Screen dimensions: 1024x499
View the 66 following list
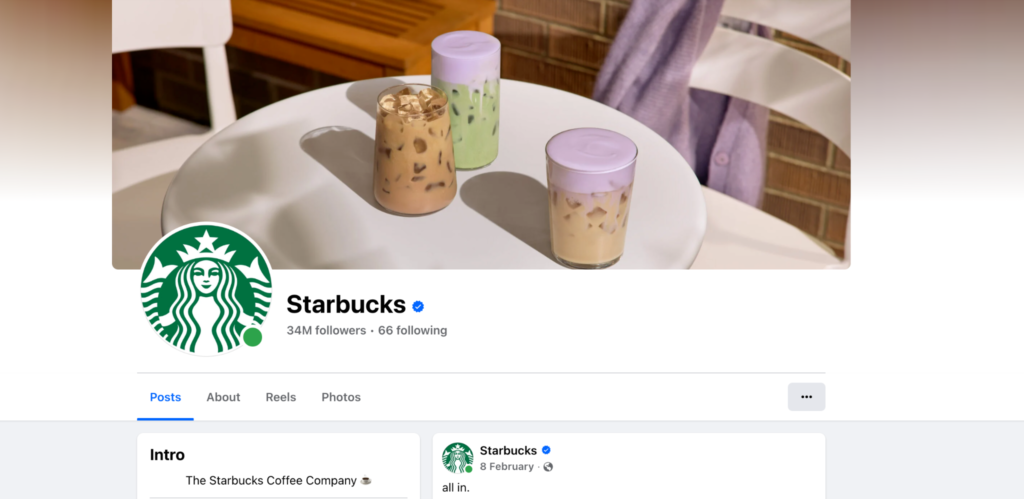[x=413, y=330]
